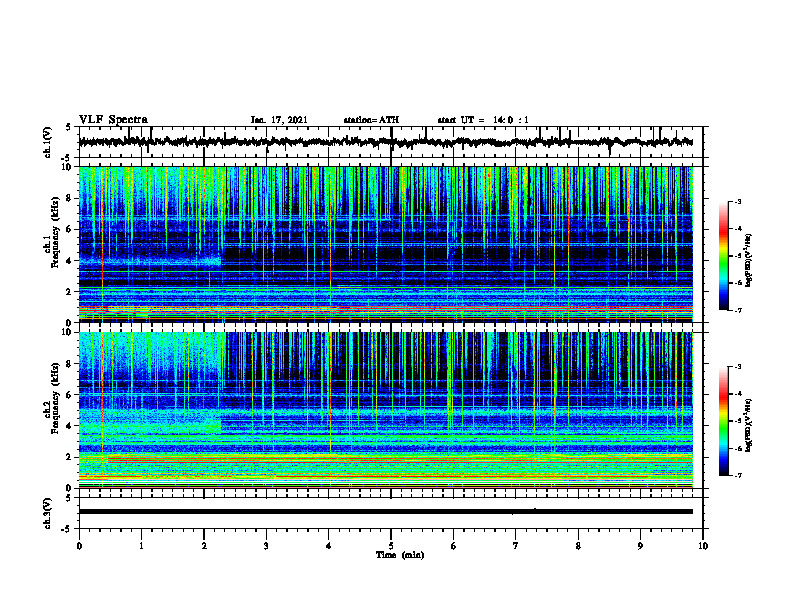
Task: Click inside the ch.1 spectrogram panel
Action: (x=385, y=244)
